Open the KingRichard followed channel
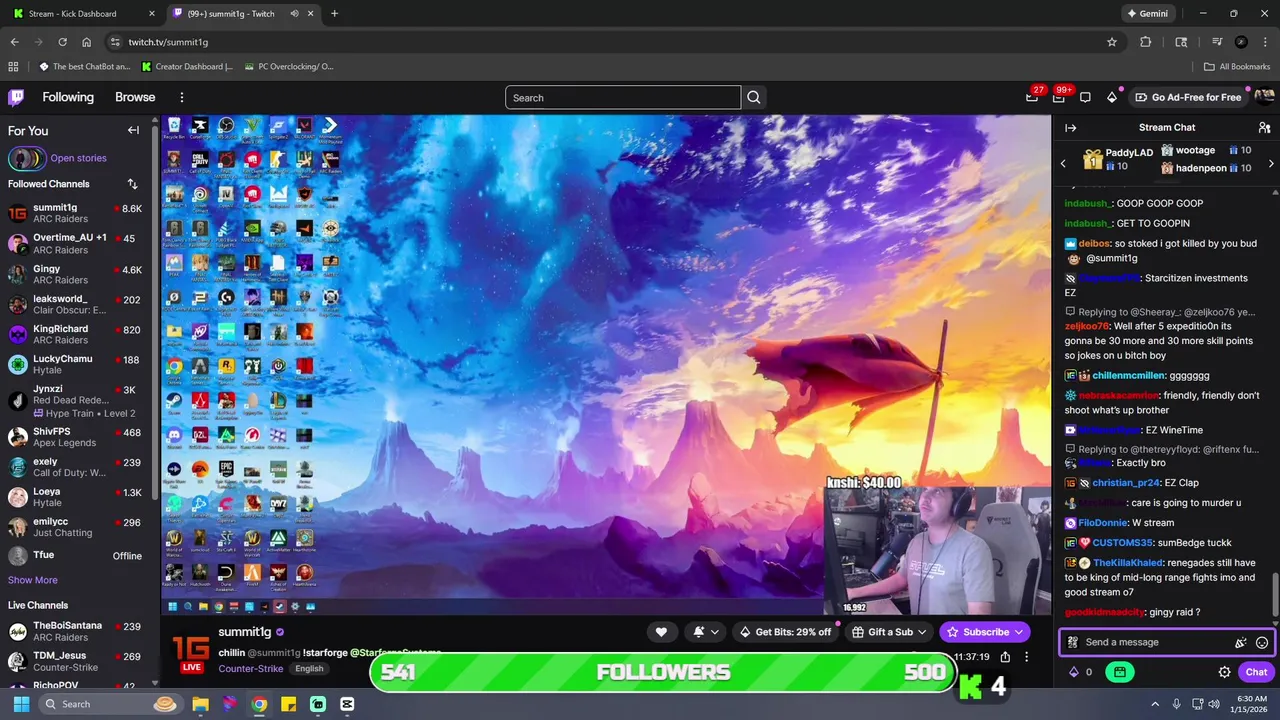Viewport: 1280px width, 720px height. click(75, 334)
